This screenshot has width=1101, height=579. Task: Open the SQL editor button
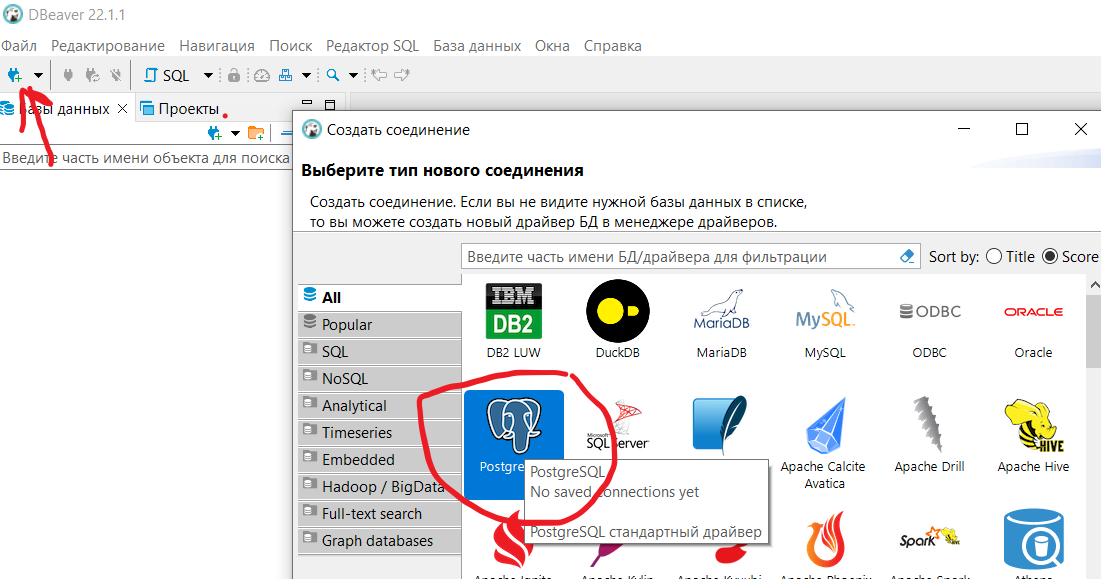166,75
